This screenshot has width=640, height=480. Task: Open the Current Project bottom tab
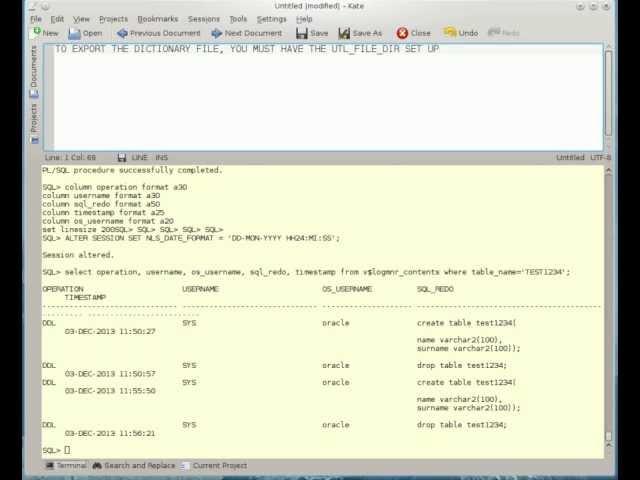213,466
